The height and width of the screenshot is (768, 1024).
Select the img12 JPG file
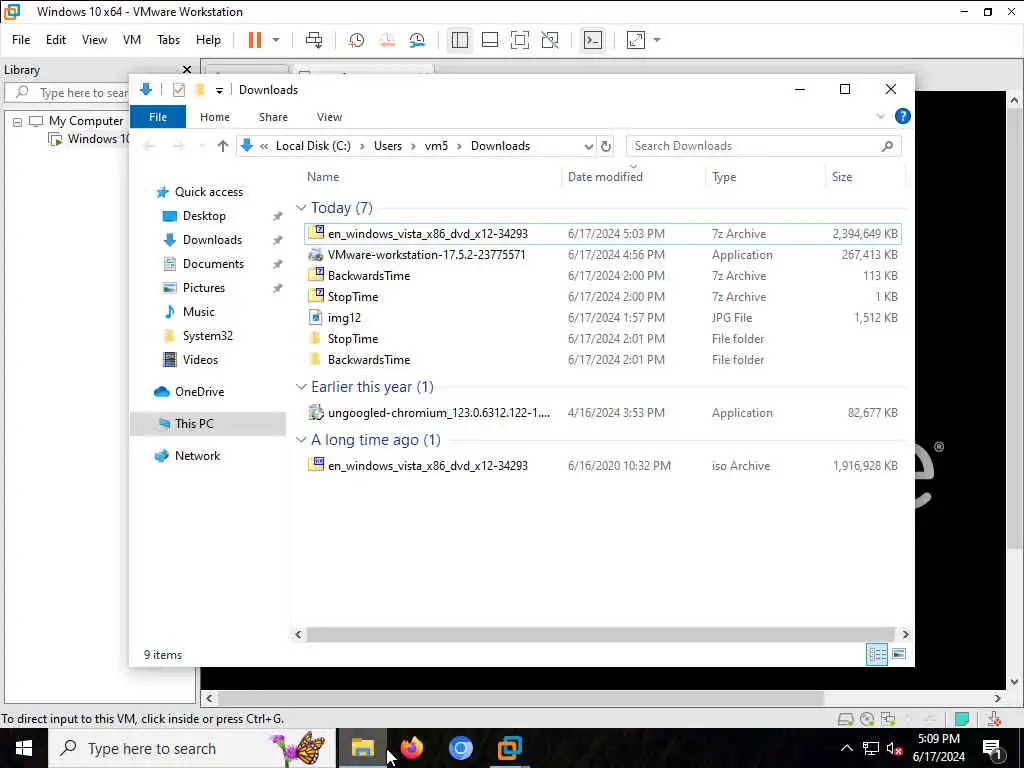coord(603,317)
